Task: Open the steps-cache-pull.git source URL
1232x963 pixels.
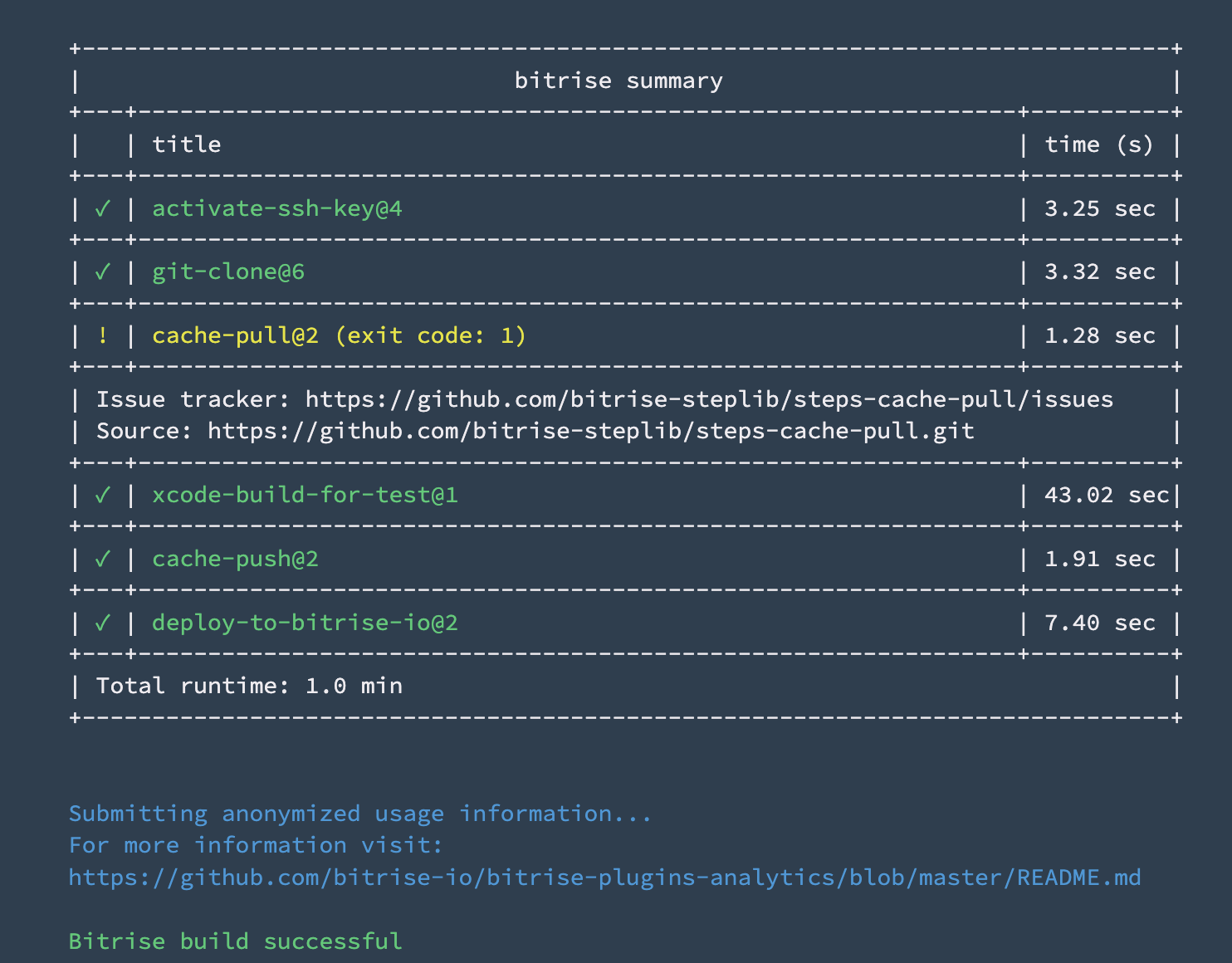Action: [x=590, y=431]
